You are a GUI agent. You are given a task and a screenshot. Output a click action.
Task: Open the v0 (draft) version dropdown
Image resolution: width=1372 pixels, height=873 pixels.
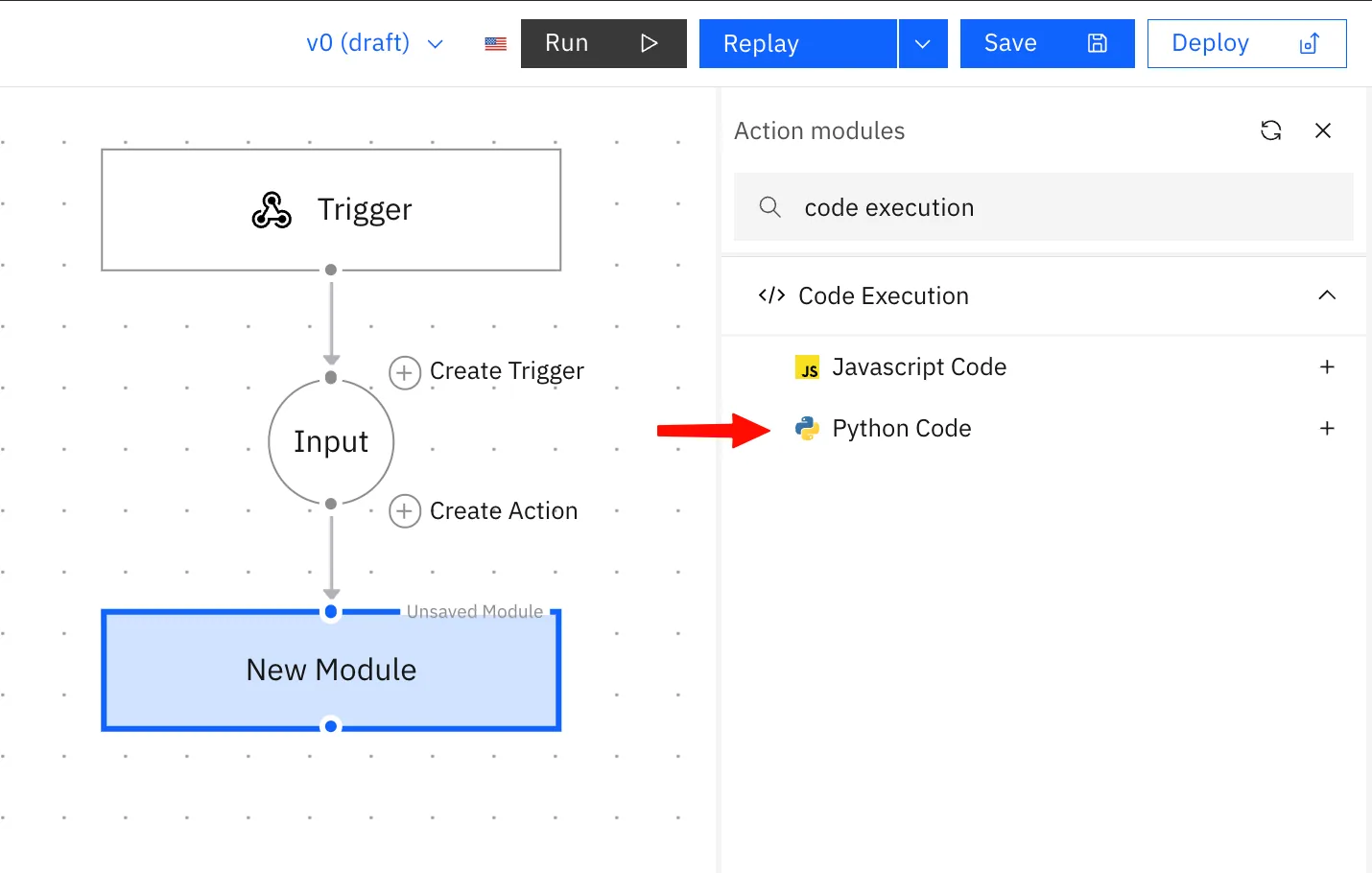374,43
